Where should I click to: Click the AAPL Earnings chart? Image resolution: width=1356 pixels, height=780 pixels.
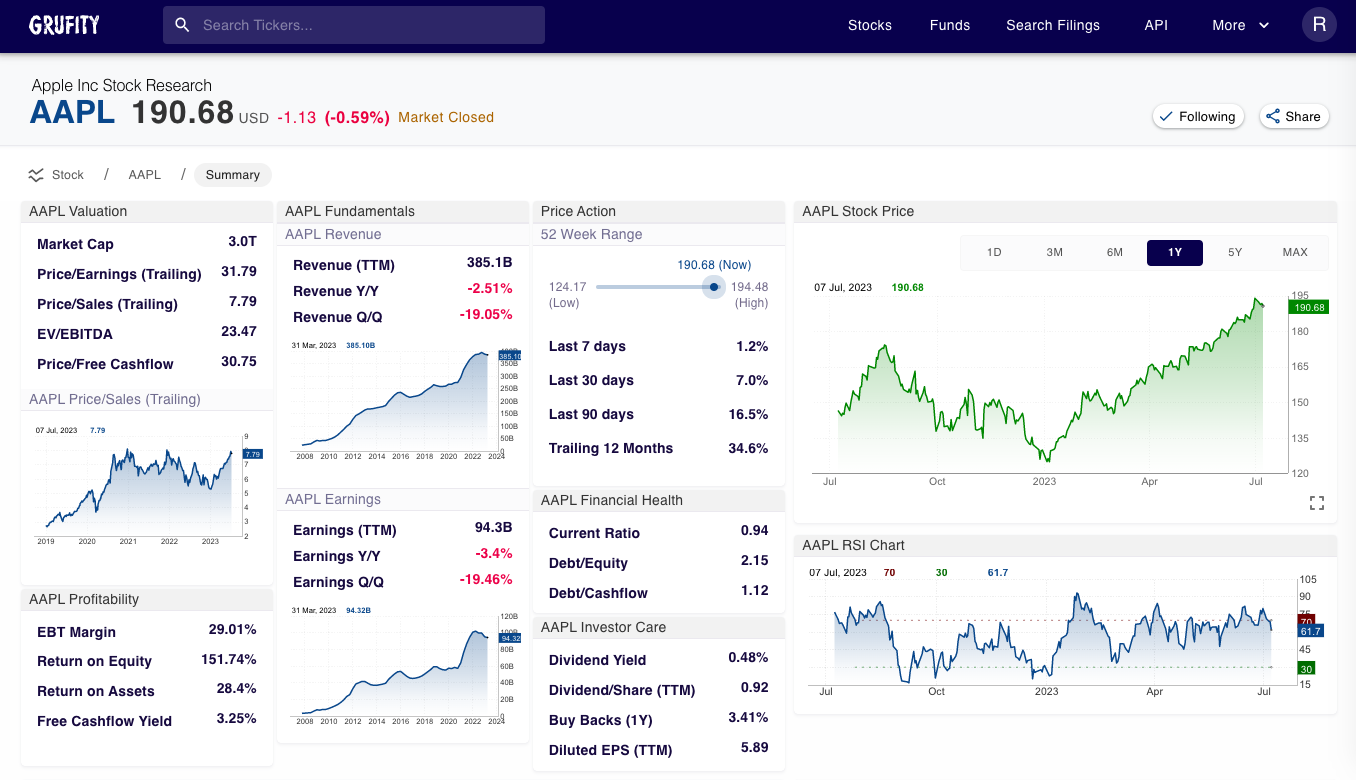tap(405, 664)
